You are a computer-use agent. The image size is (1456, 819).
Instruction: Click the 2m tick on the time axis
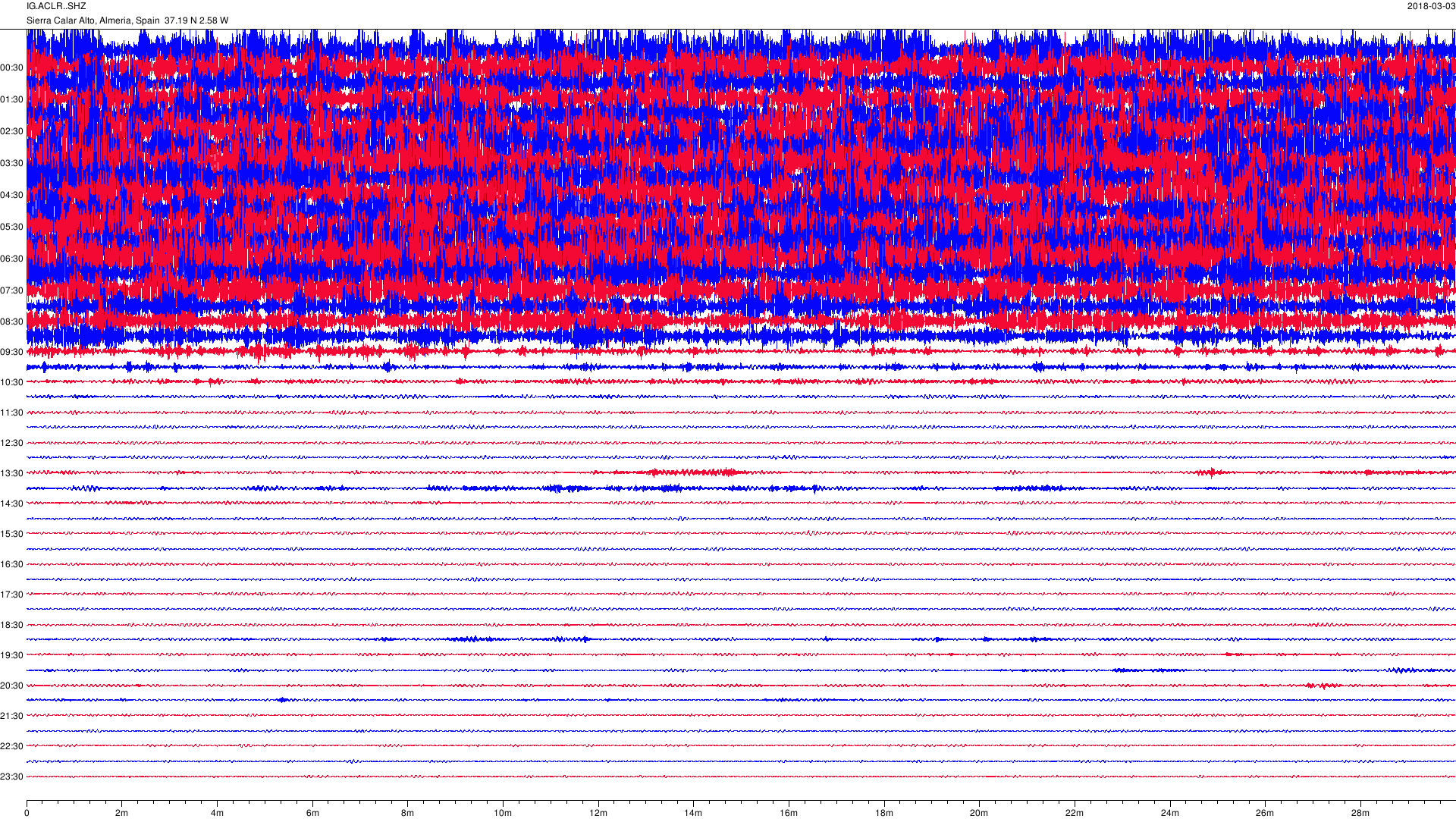click(x=121, y=814)
